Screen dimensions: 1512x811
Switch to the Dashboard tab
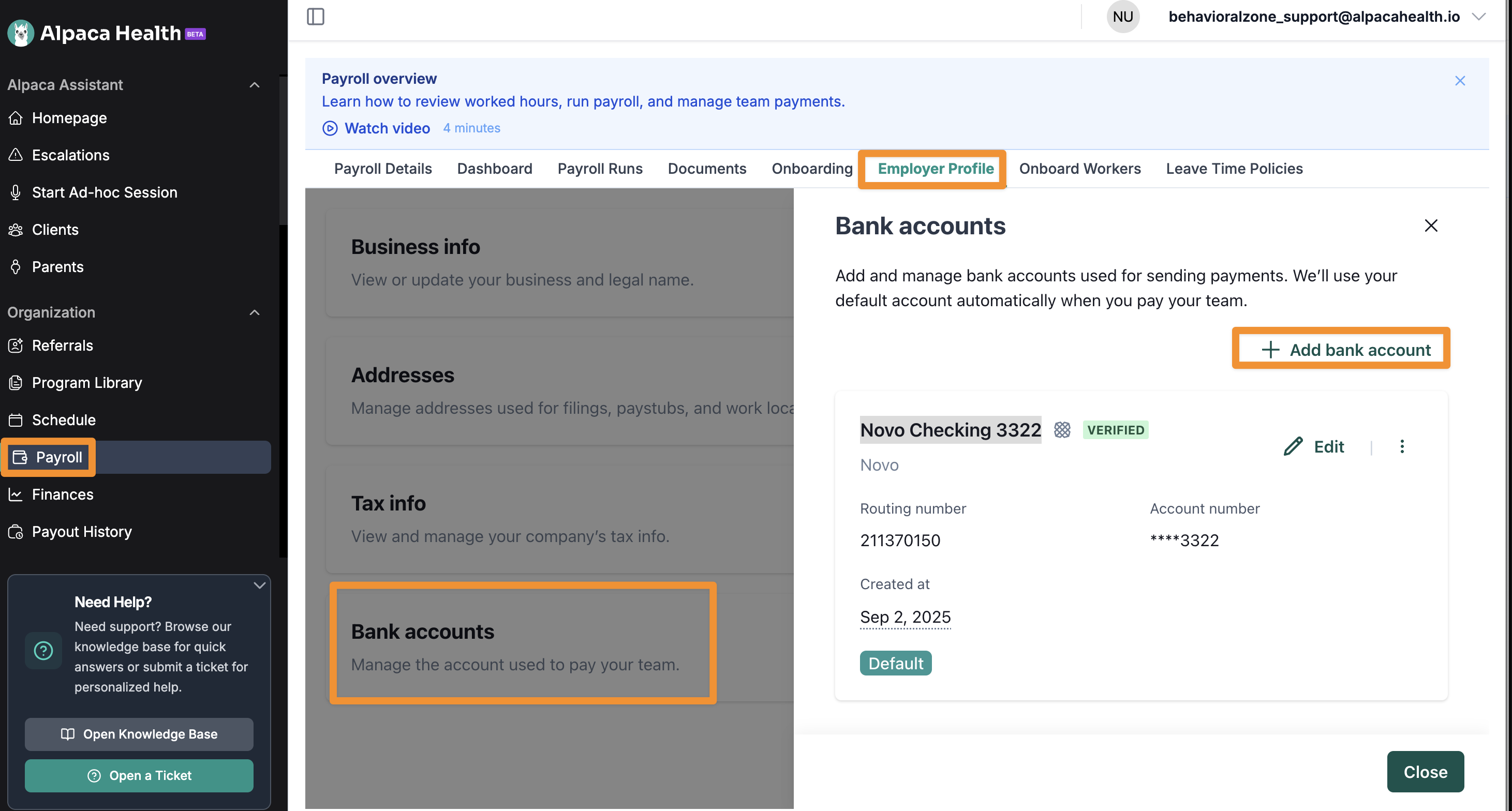pyautogui.click(x=494, y=169)
